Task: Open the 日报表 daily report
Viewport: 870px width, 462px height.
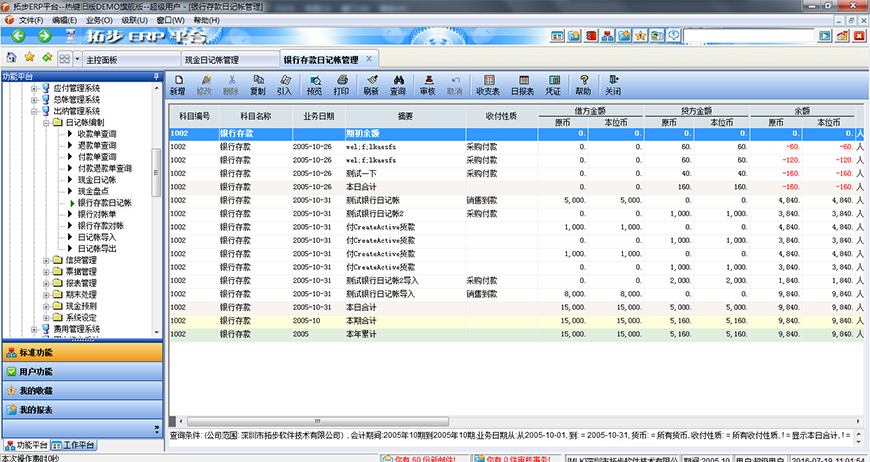Action: pos(522,84)
